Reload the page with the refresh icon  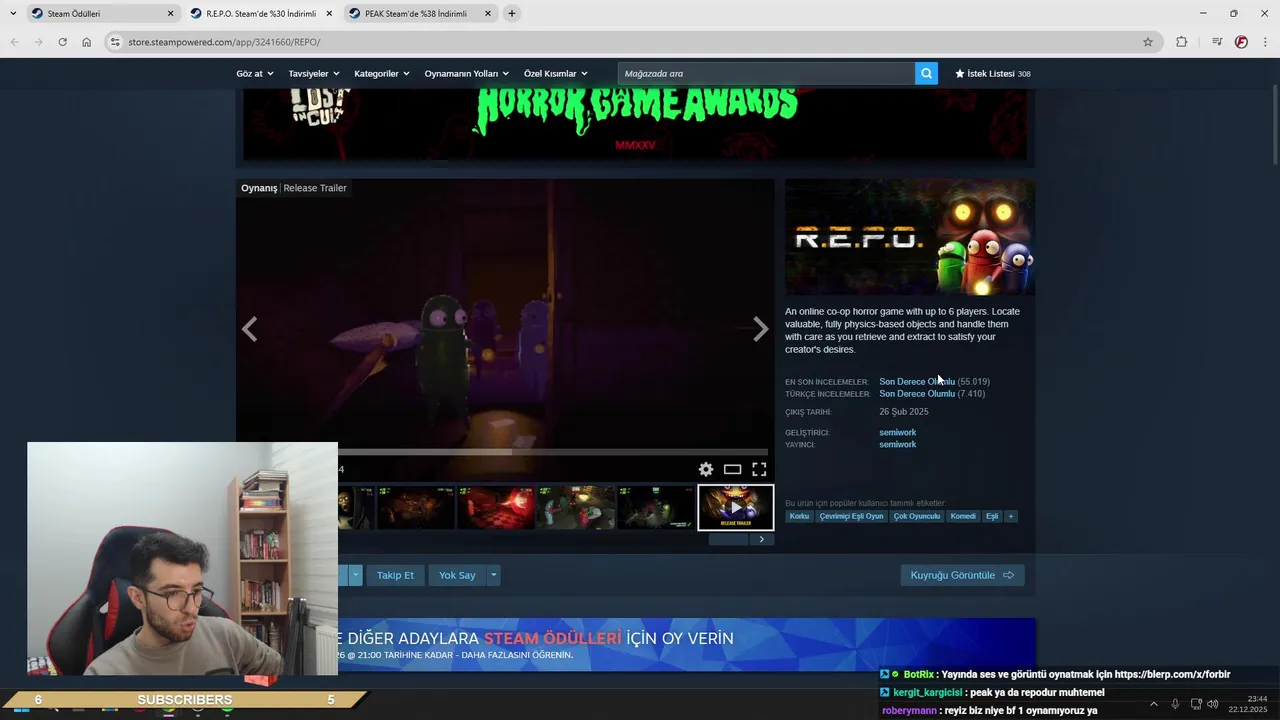coord(62,42)
